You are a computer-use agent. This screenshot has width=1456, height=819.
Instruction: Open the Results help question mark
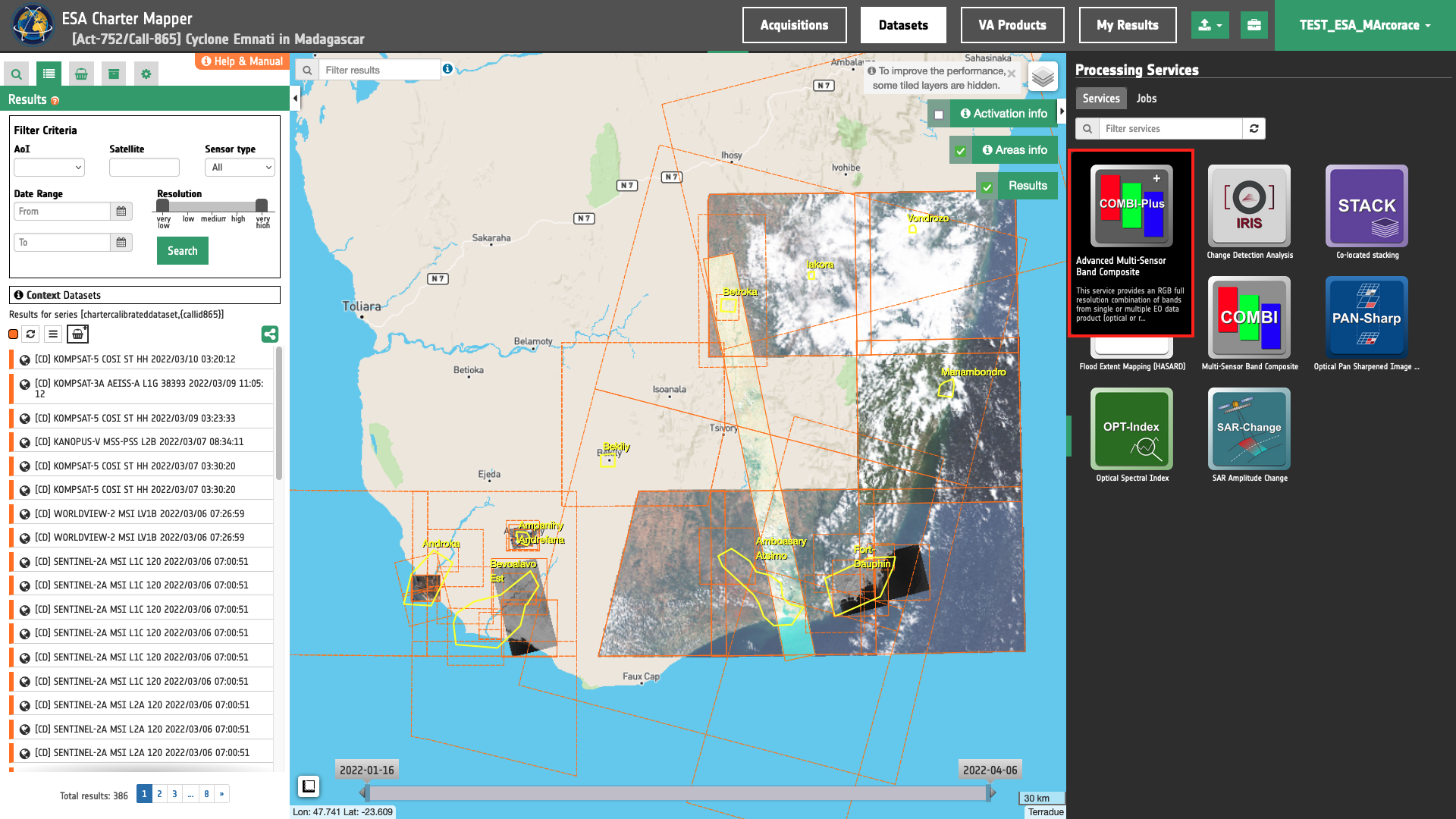pos(55,100)
